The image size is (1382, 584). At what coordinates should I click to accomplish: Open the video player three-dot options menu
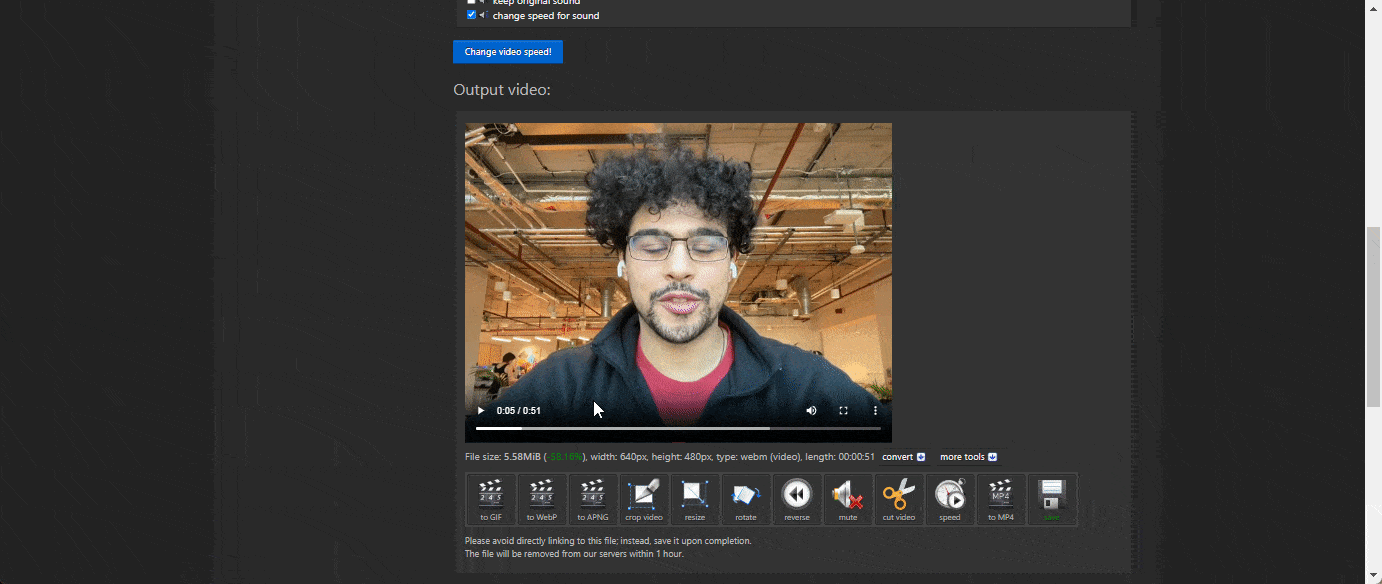[x=875, y=411]
